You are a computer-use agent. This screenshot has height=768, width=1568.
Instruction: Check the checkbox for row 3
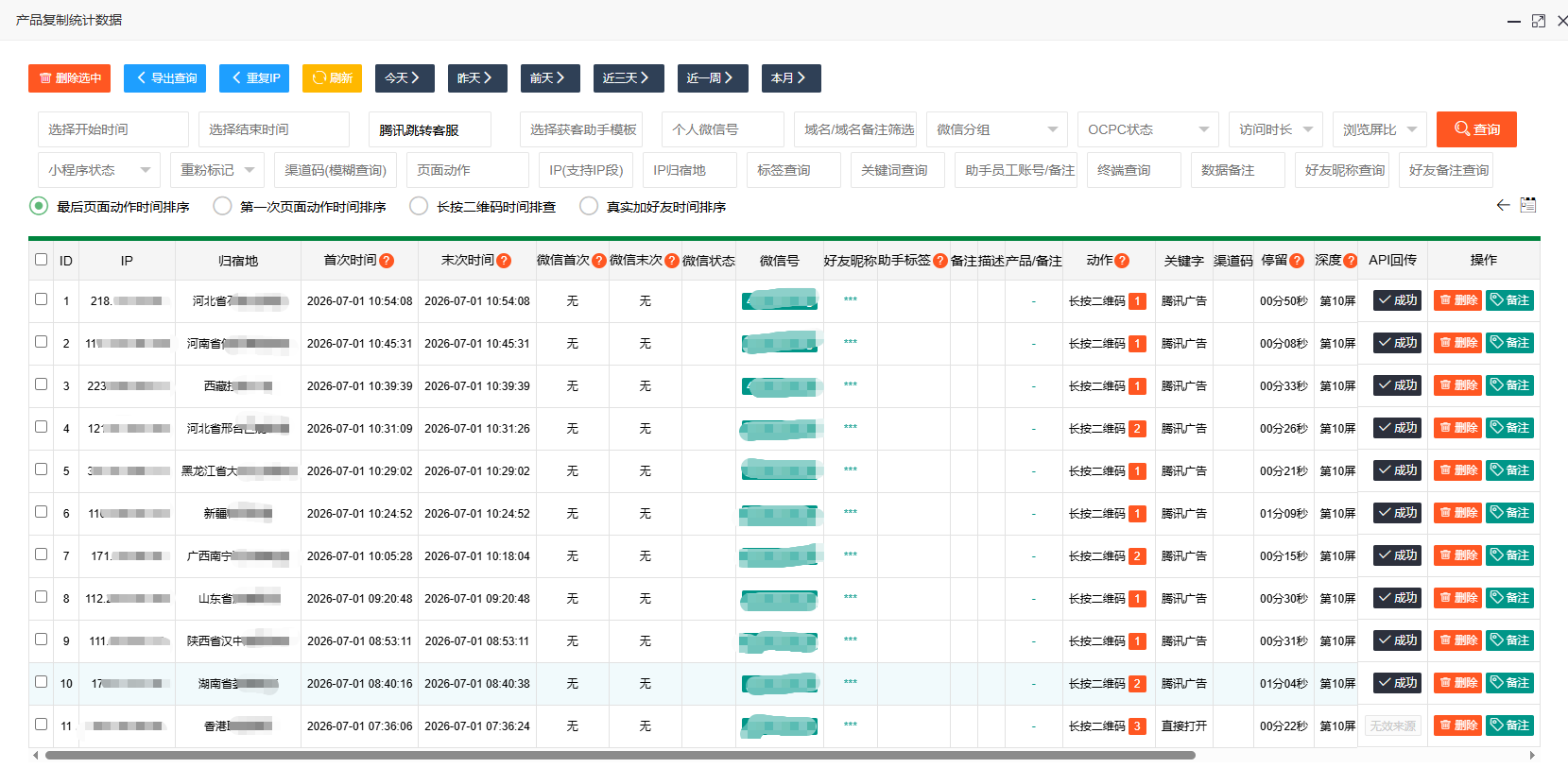pyautogui.click(x=41, y=384)
